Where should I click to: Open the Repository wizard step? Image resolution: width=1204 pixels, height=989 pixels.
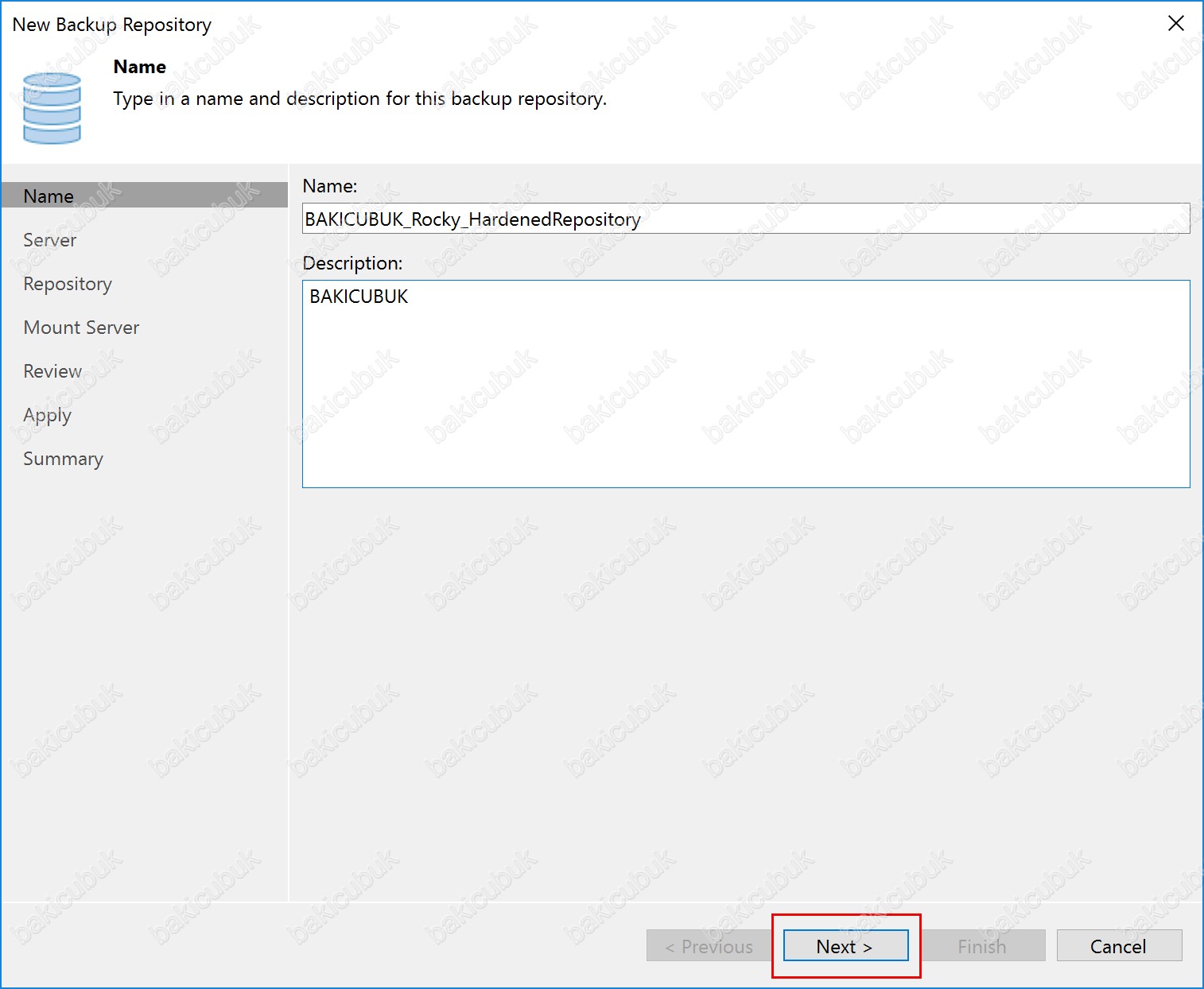(x=68, y=284)
